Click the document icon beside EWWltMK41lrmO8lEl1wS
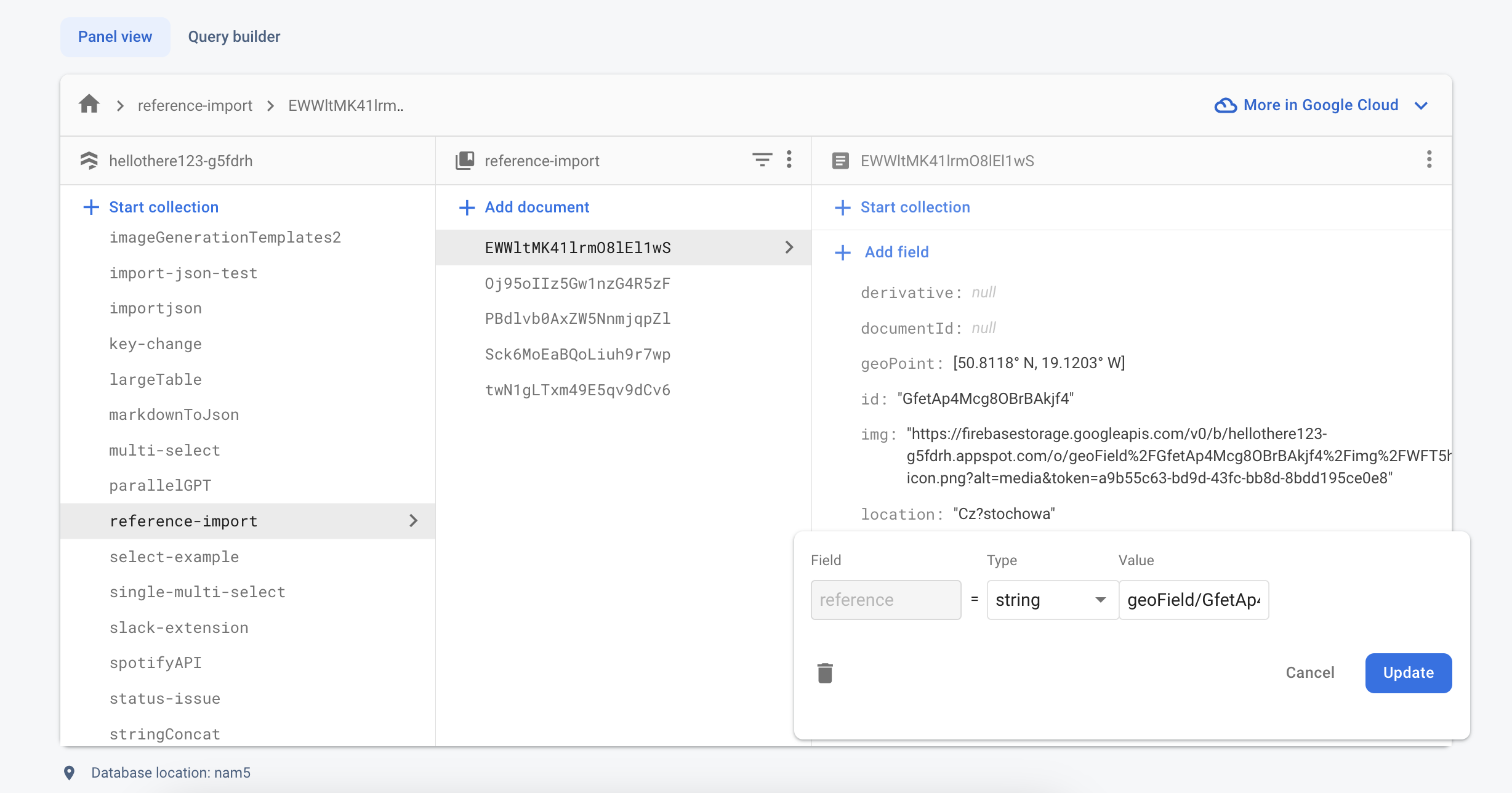 coord(841,160)
